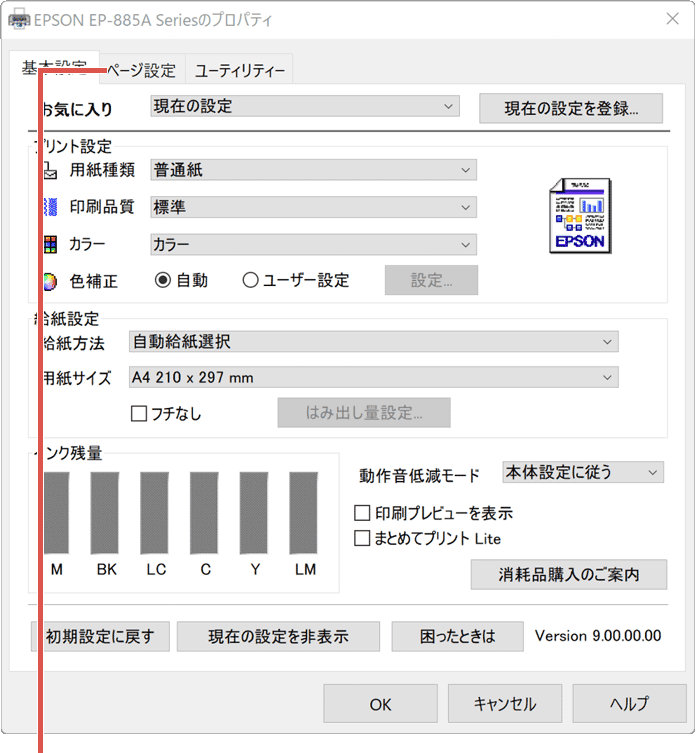Click the ヘルプ button
The height and width of the screenshot is (753, 696).
click(629, 704)
